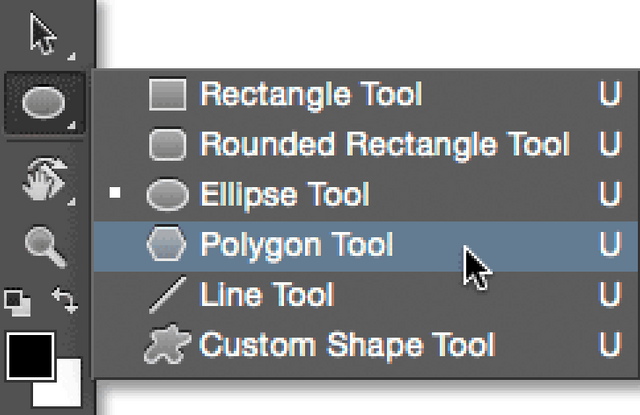640x415 pixels.
Task: Click the rectangle icon in flyout menu
Action: (x=168, y=95)
